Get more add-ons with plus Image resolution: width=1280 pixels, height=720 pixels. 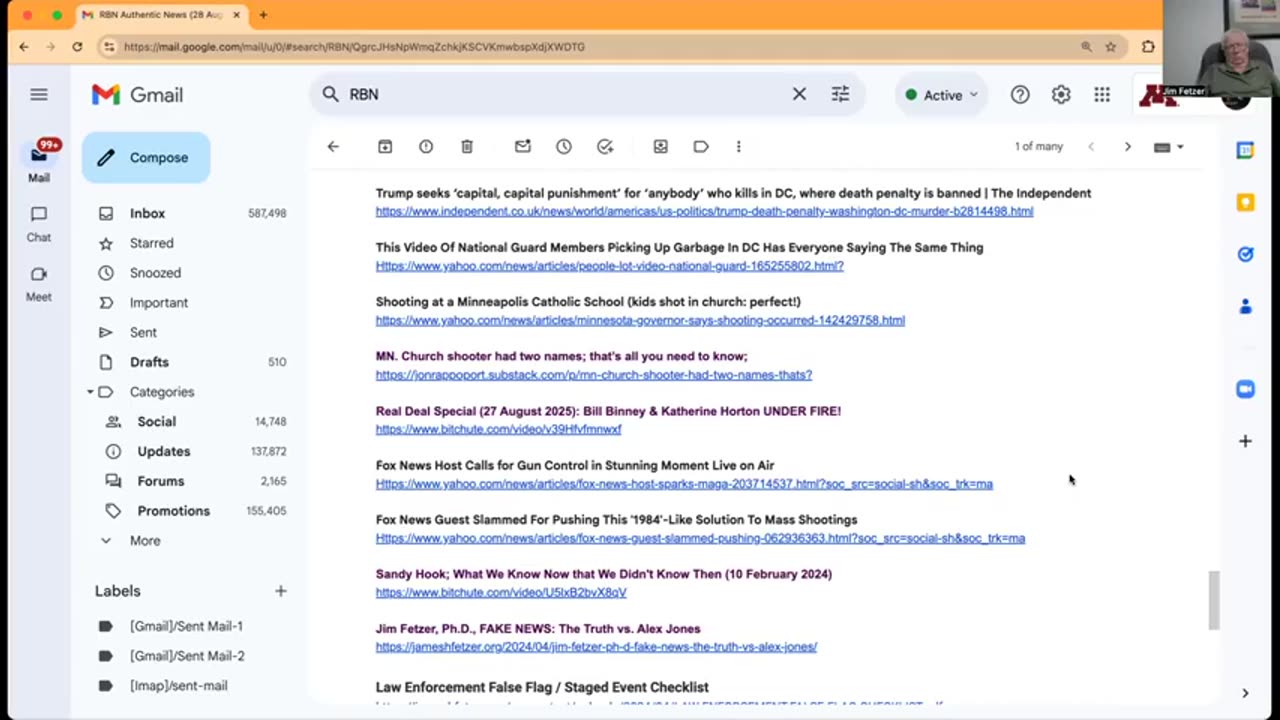pos(1245,441)
